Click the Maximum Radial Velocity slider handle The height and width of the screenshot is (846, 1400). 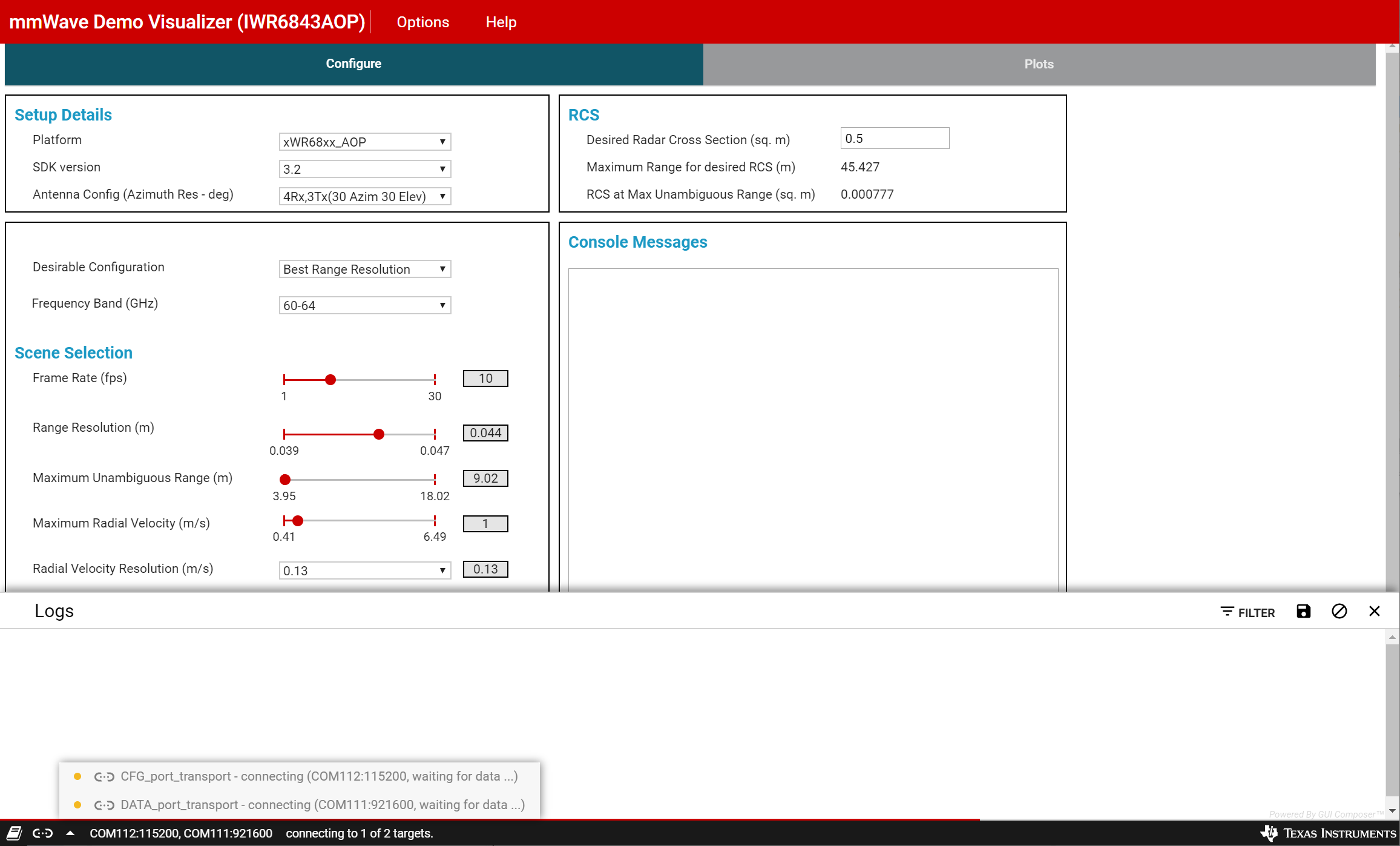[298, 521]
